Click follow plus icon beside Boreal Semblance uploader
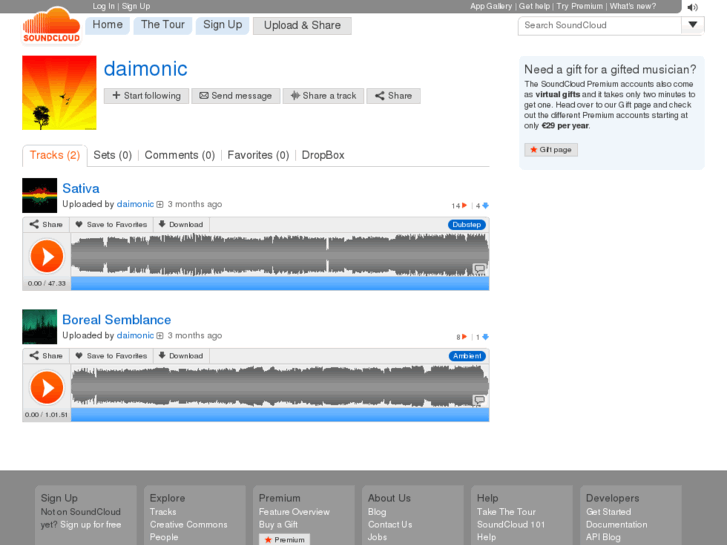Image resolution: width=727 pixels, height=545 pixels. [160, 336]
